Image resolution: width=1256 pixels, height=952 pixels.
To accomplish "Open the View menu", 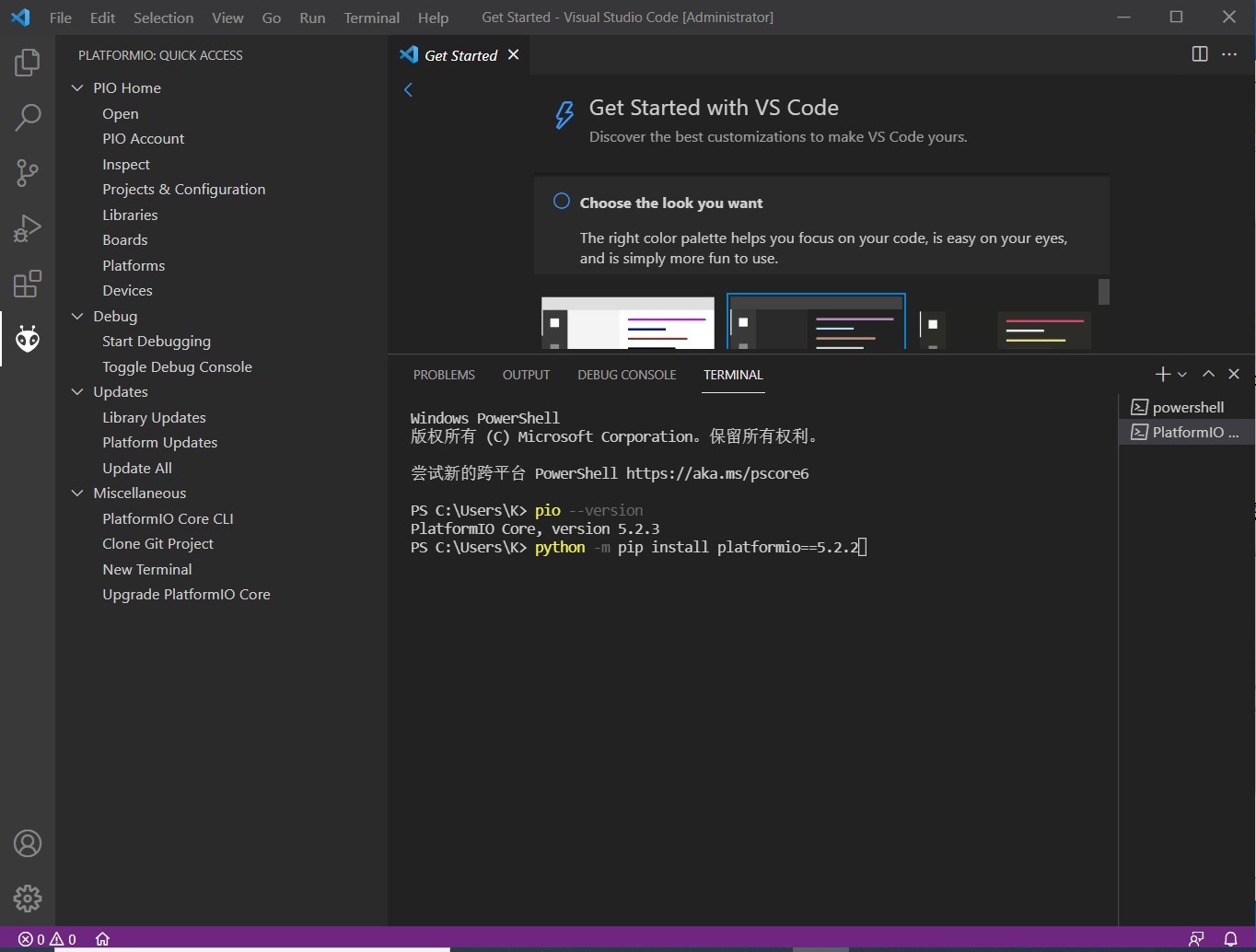I will coord(227,17).
